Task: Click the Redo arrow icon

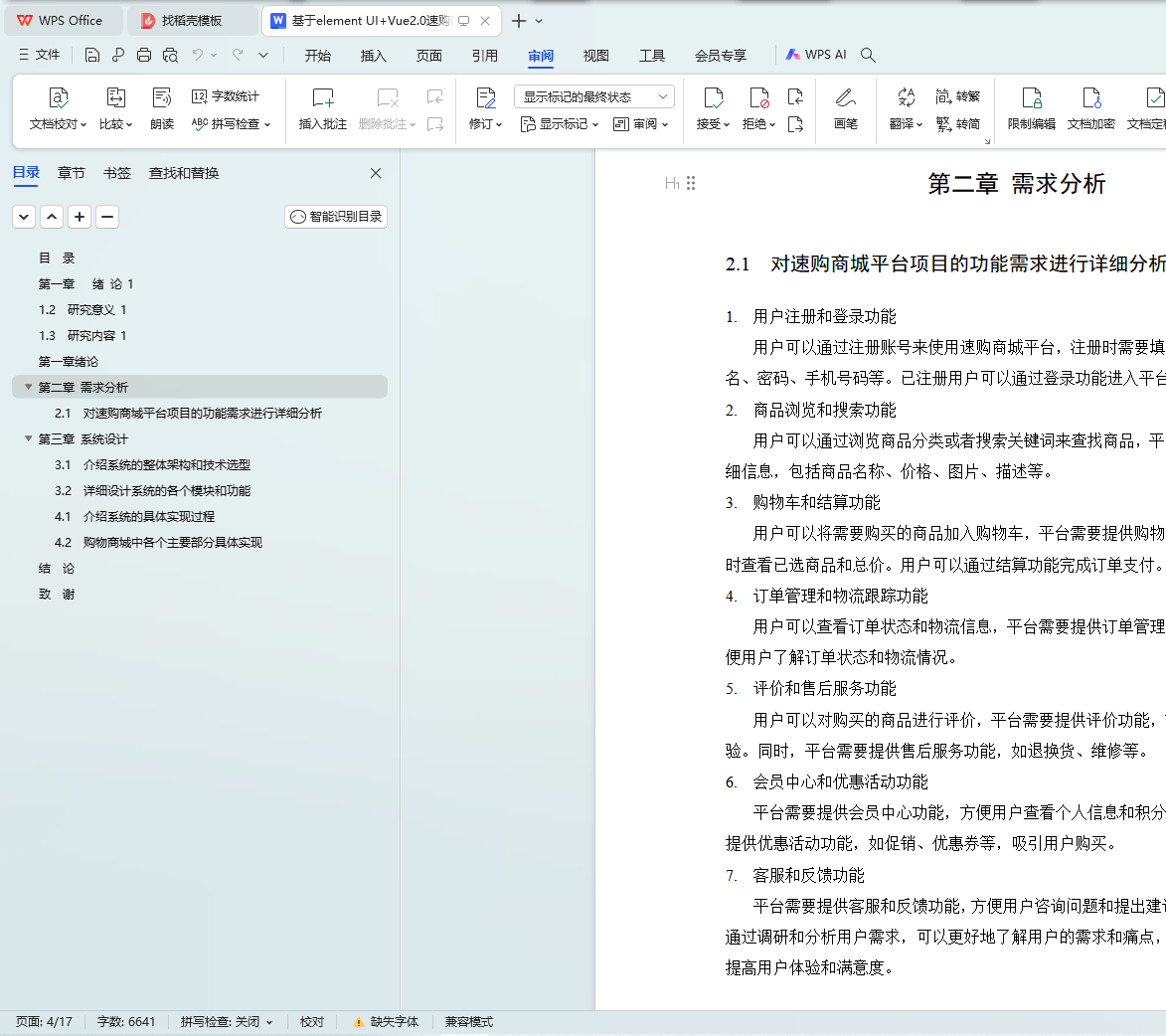Action: (x=238, y=55)
